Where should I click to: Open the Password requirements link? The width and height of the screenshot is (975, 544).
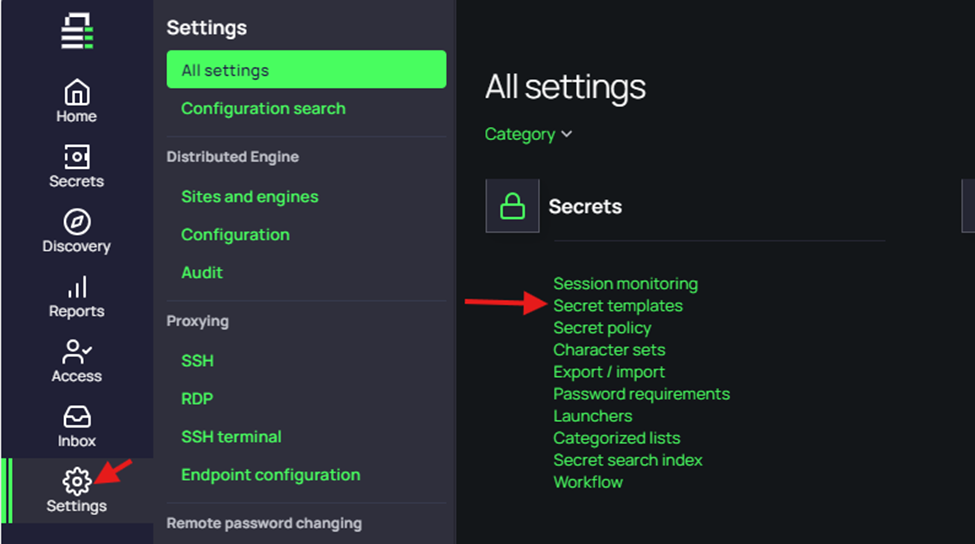[x=641, y=394]
